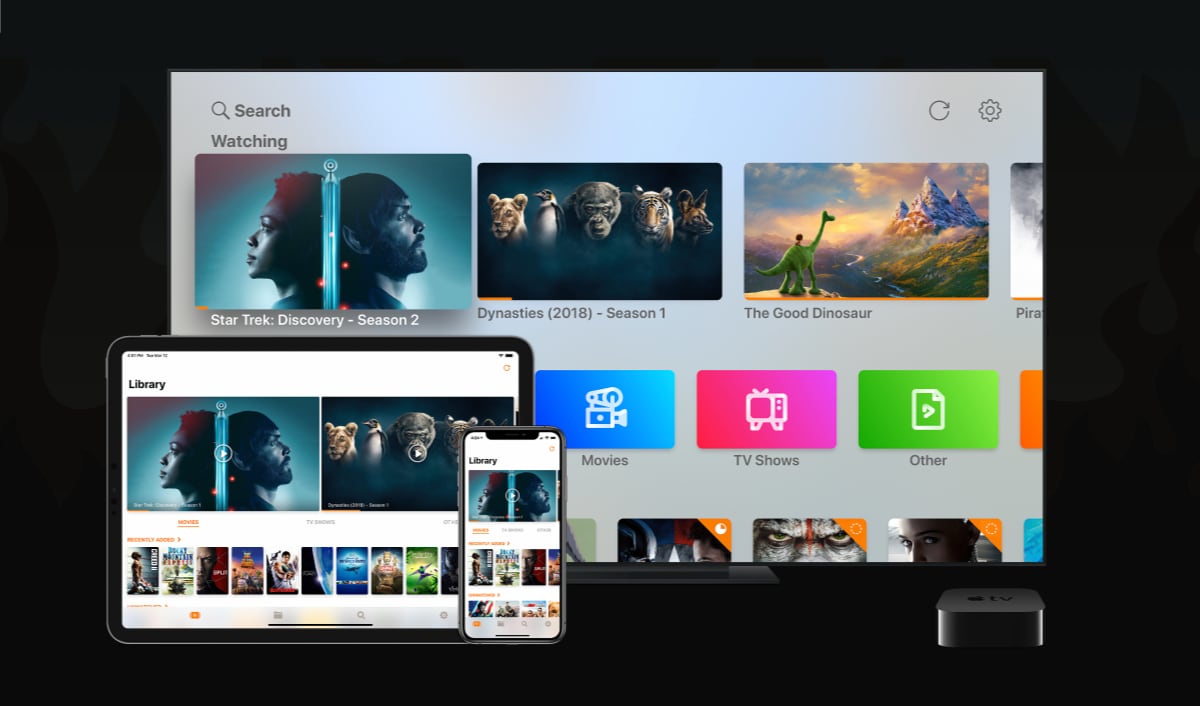Tap the search icon in iPhone tab bar
1200x706 pixels.
point(524,623)
